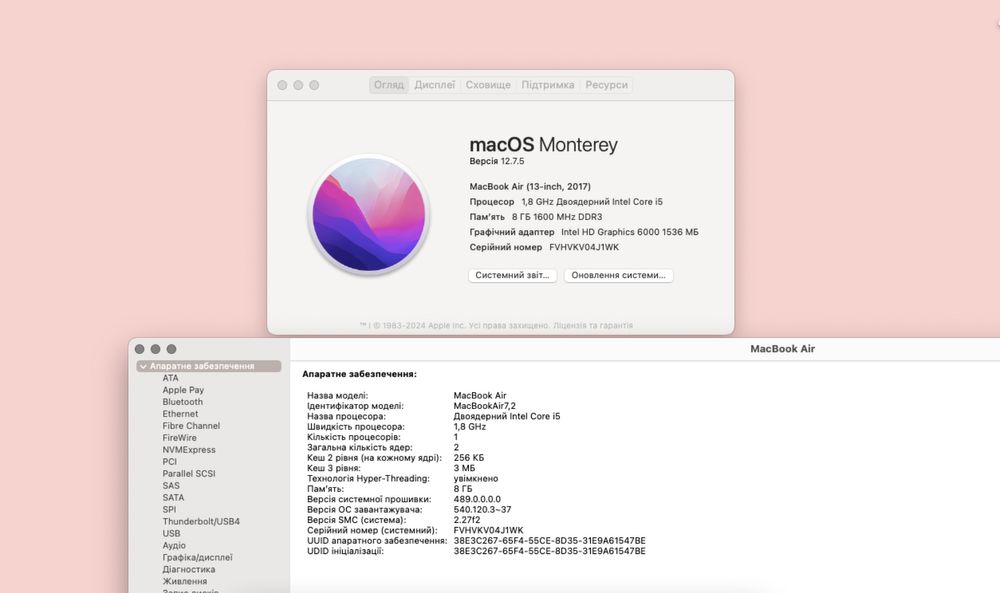Close the About This Mac window
Screen dimensions: 1000x593
[x=283, y=85]
